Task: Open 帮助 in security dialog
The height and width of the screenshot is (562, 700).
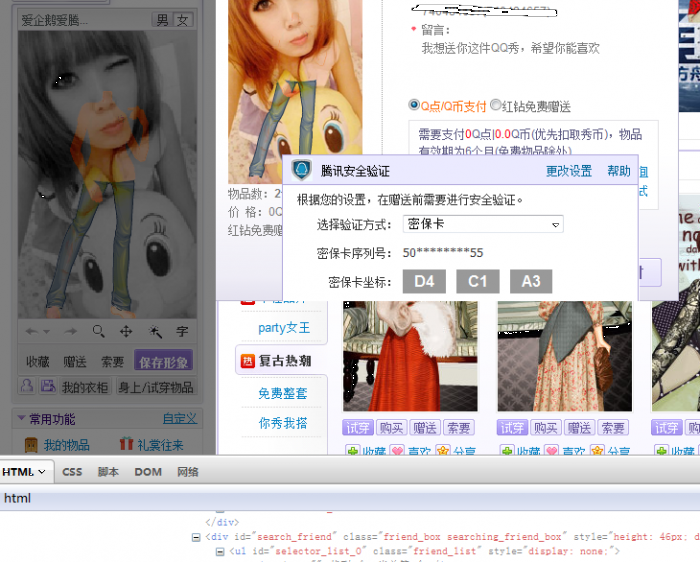Action: [x=619, y=171]
